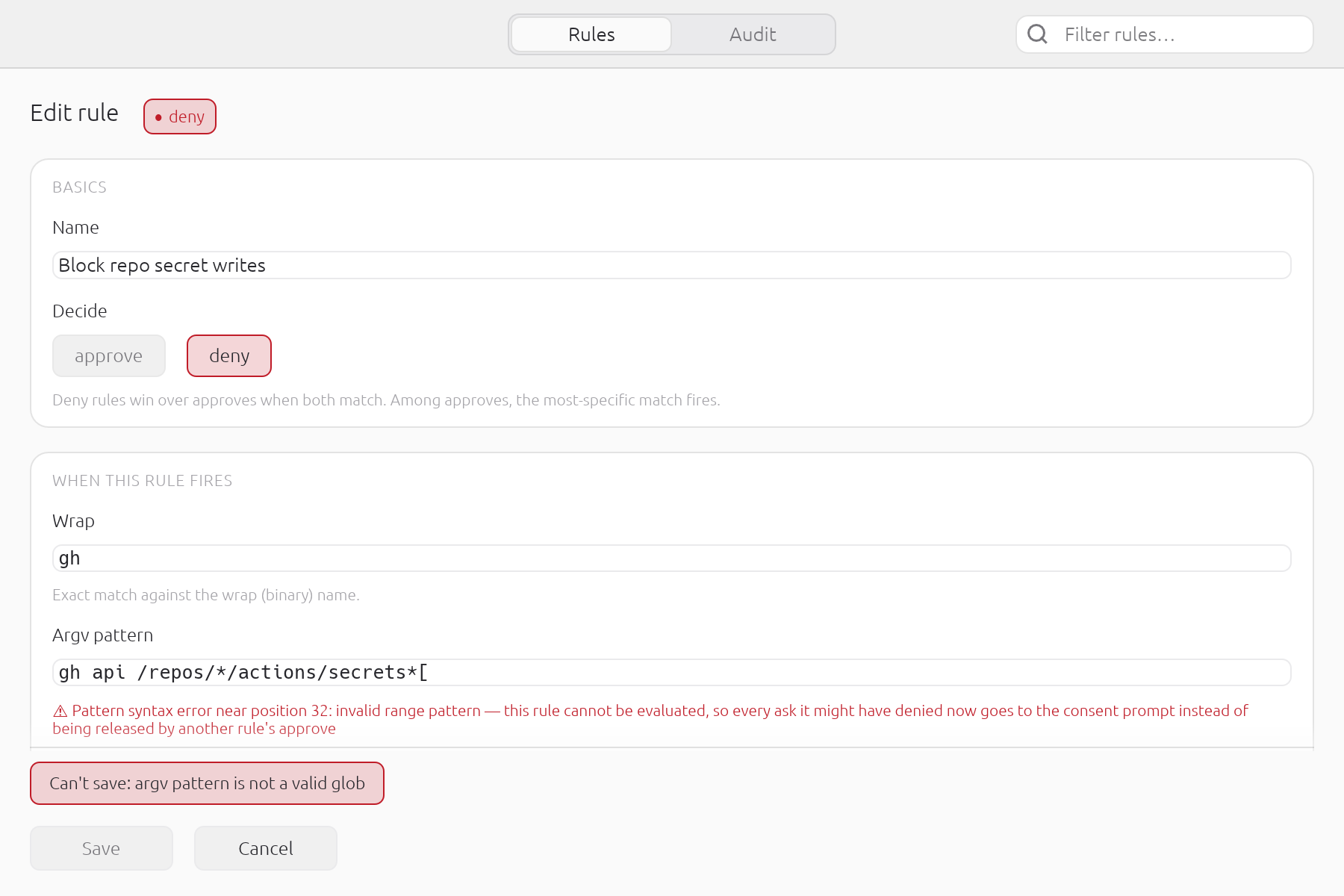The width and height of the screenshot is (1344, 896).
Task: Click the Wrap field label
Action: click(x=73, y=521)
